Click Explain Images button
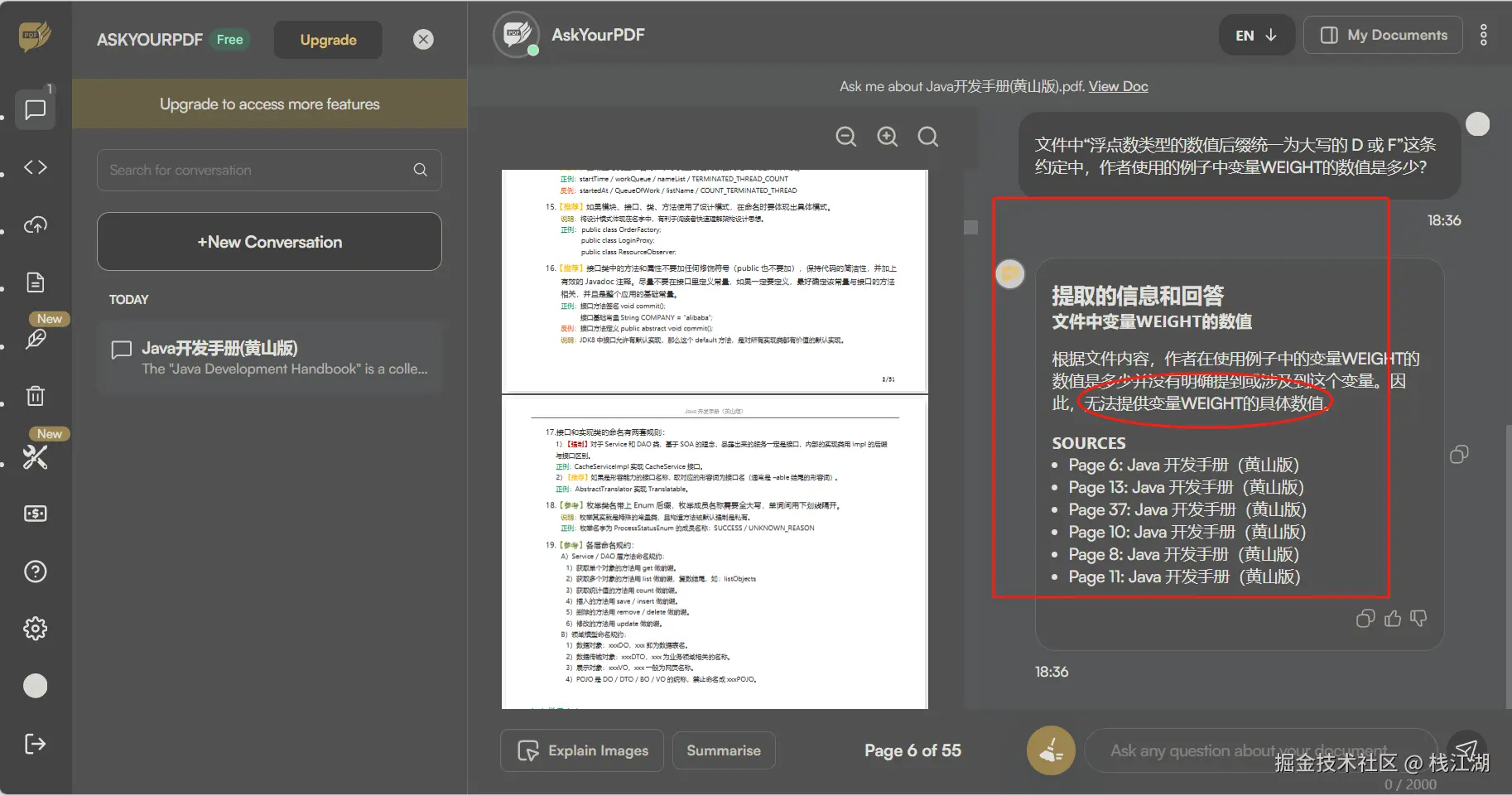Viewport: 1512px width, 796px height. pyautogui.click(x=582, y=750)
